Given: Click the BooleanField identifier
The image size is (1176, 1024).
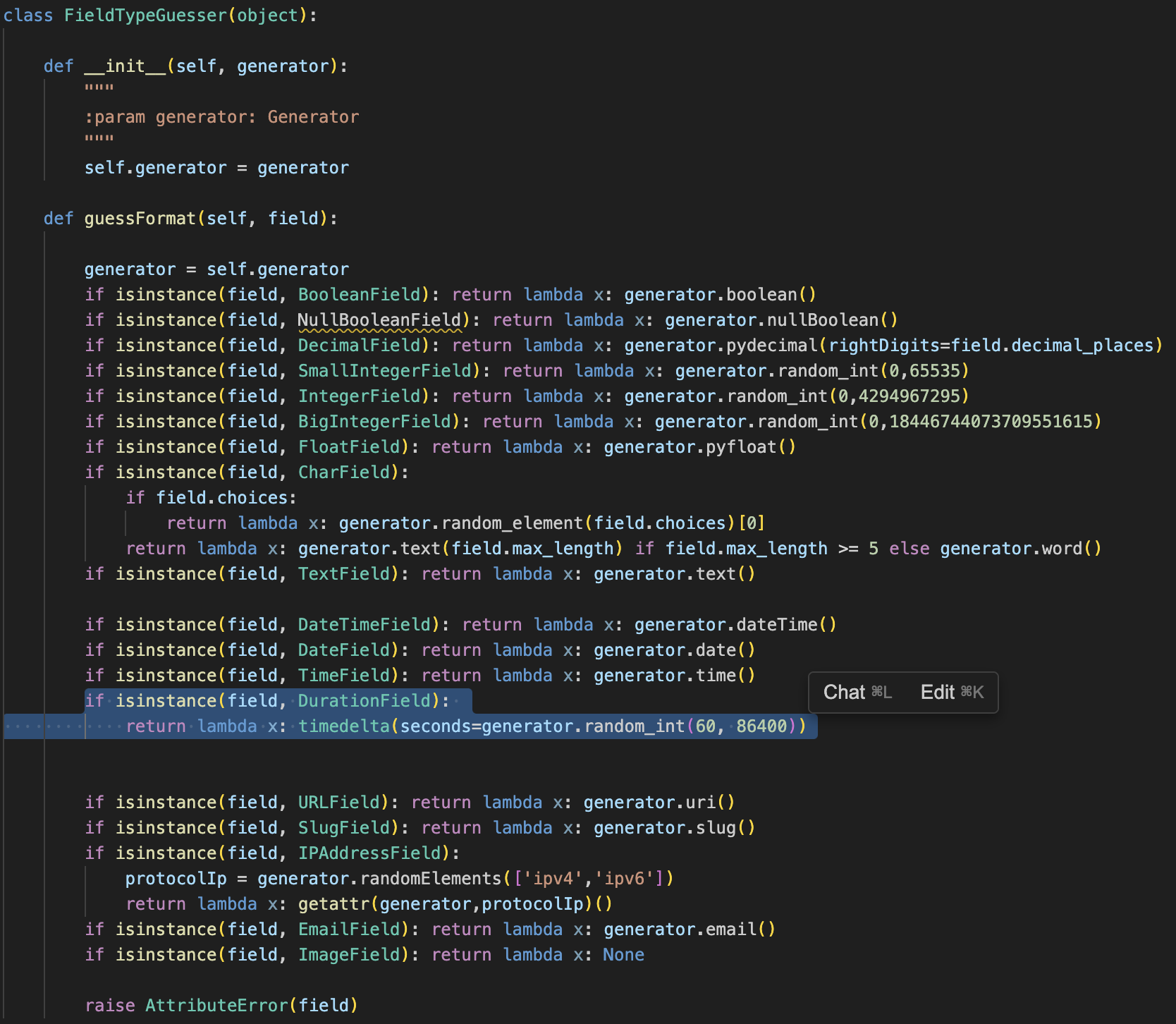Looking at the screenshot, I should (x=360, y=295).
